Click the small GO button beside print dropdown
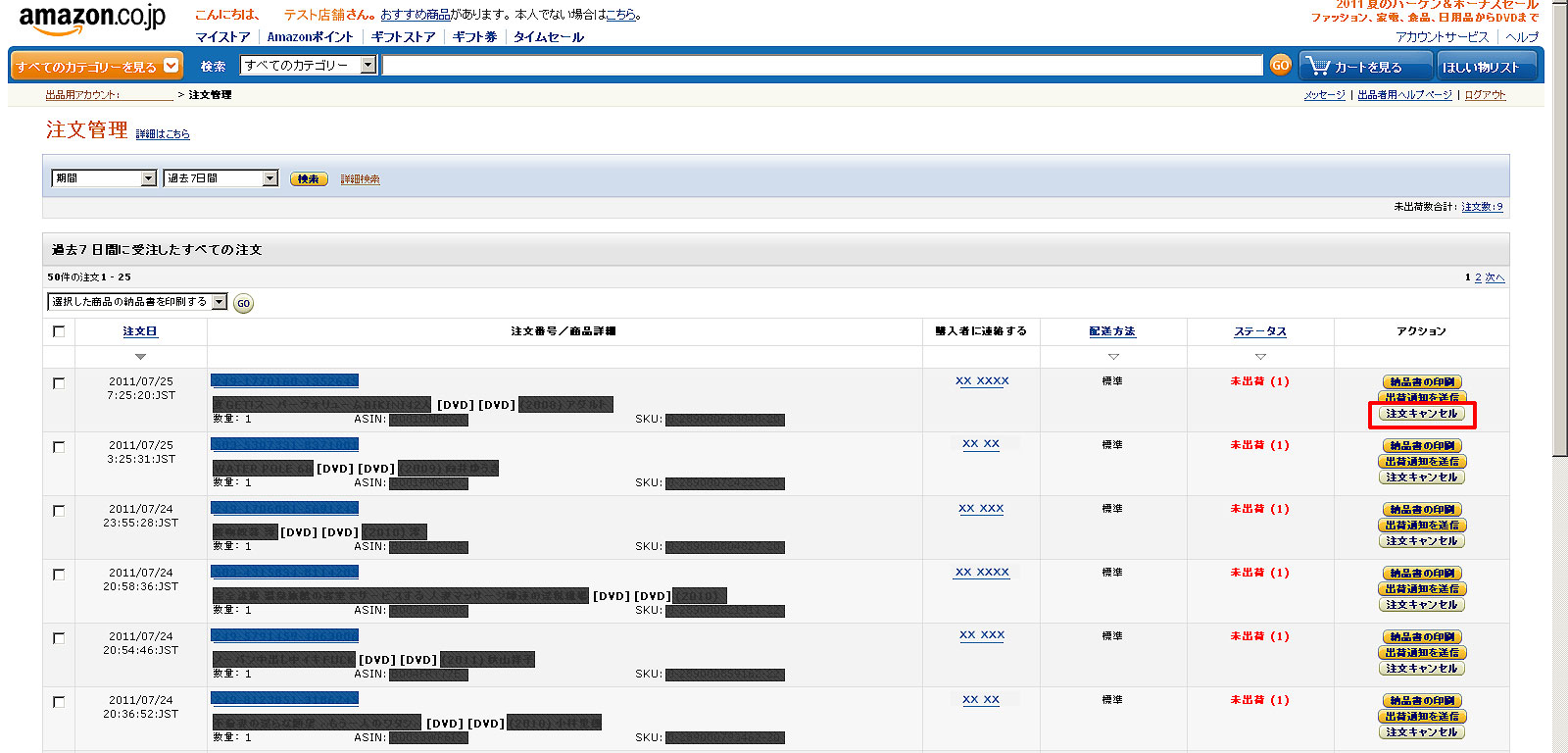The width and height of the screenshot is (1568, 753). click(243, 303)
